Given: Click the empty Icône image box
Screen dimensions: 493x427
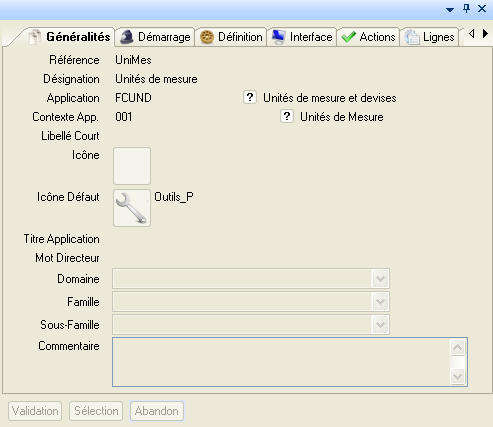Looking at the screenshot, I should (132, 166).
